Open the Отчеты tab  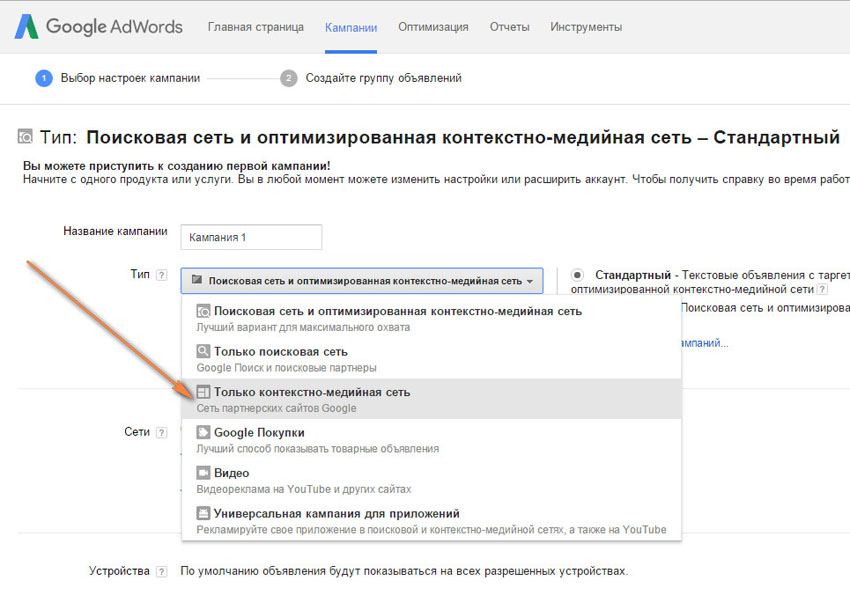click(x=510, y=27)
